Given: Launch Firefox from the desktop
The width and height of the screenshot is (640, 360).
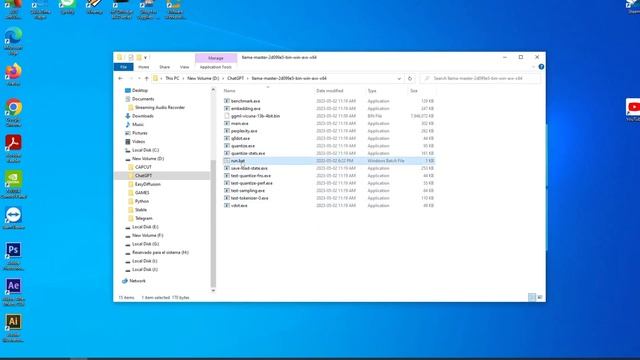Looking at the screenshot, I should (x=13, y=74).
